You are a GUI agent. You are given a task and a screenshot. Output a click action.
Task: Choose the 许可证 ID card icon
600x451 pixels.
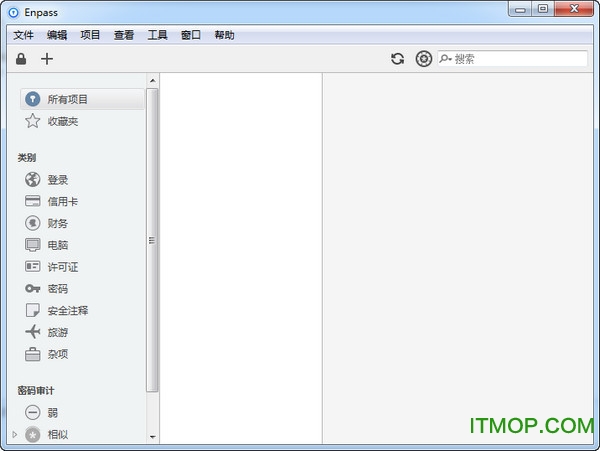click(33, 267)
